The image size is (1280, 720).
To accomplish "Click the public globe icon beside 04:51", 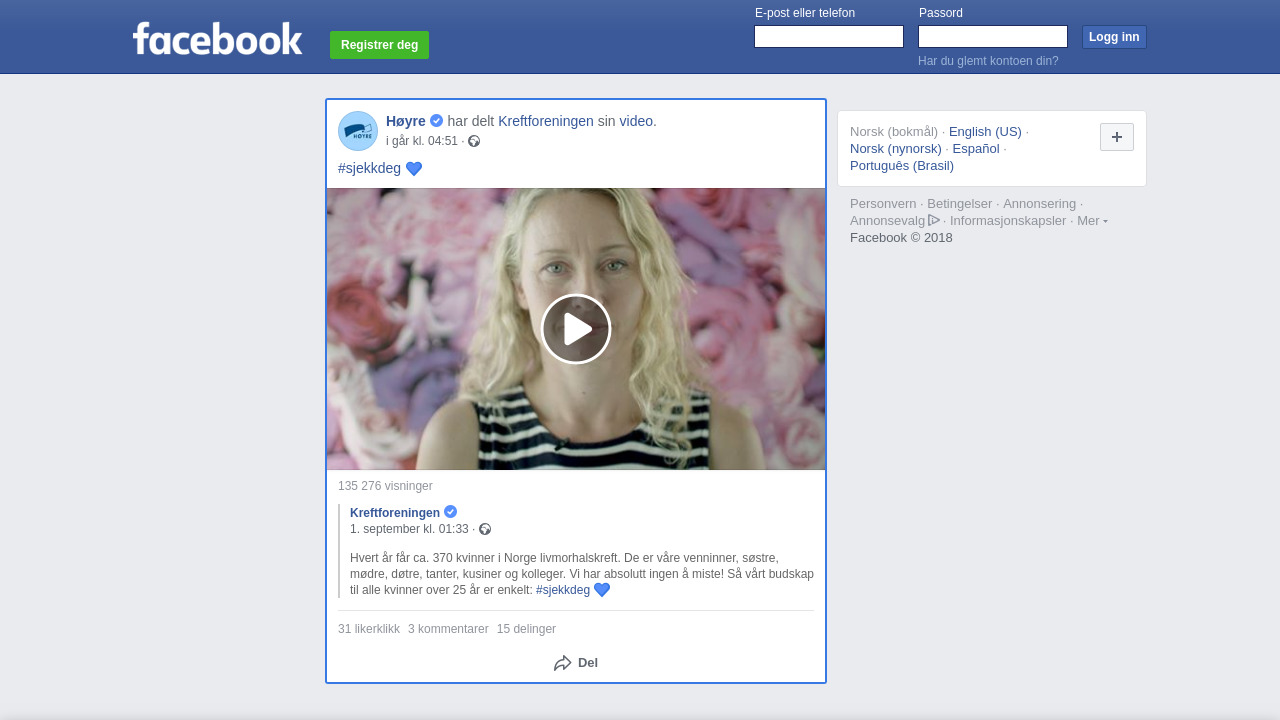I will click(x=474, y=141).
